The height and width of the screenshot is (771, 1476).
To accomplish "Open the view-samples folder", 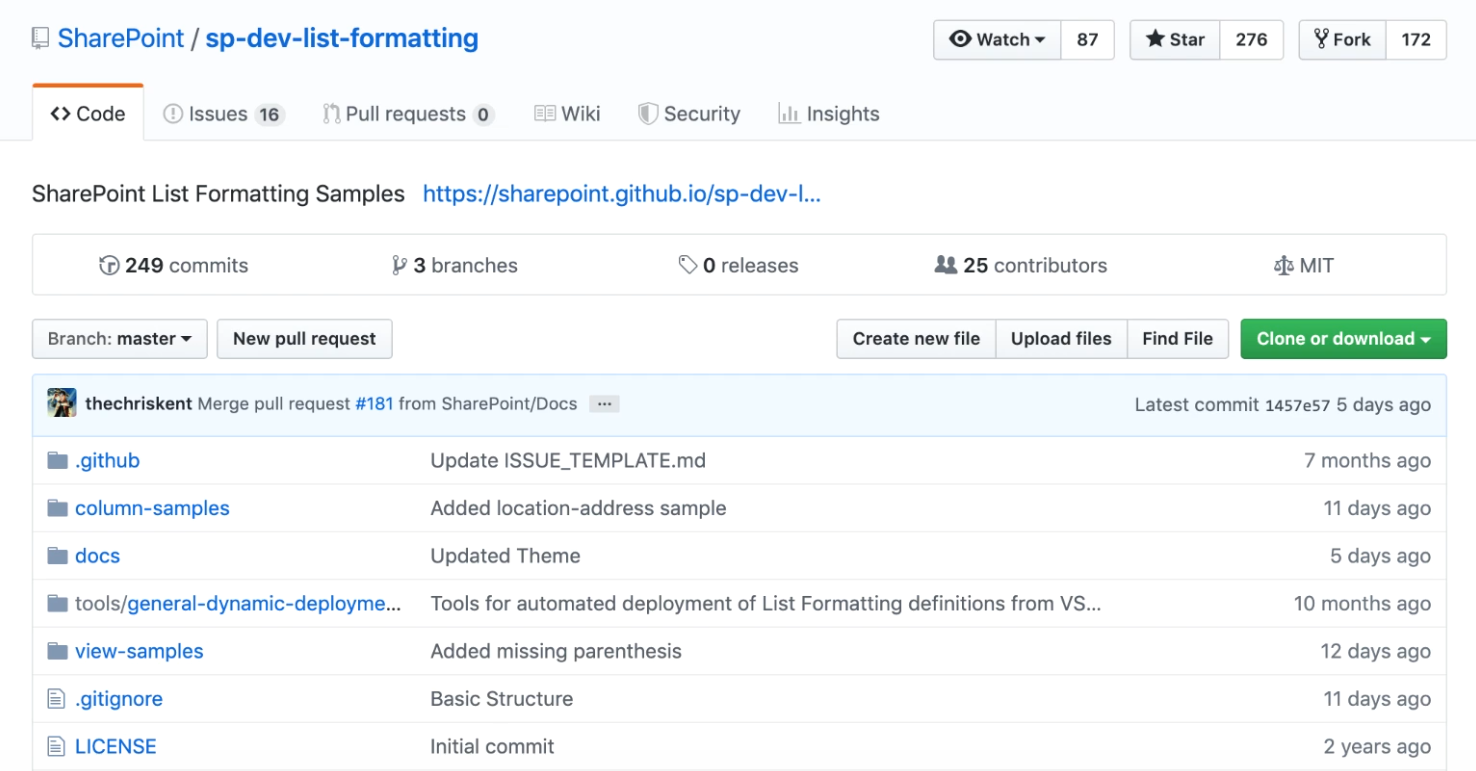I will point(139,651).
